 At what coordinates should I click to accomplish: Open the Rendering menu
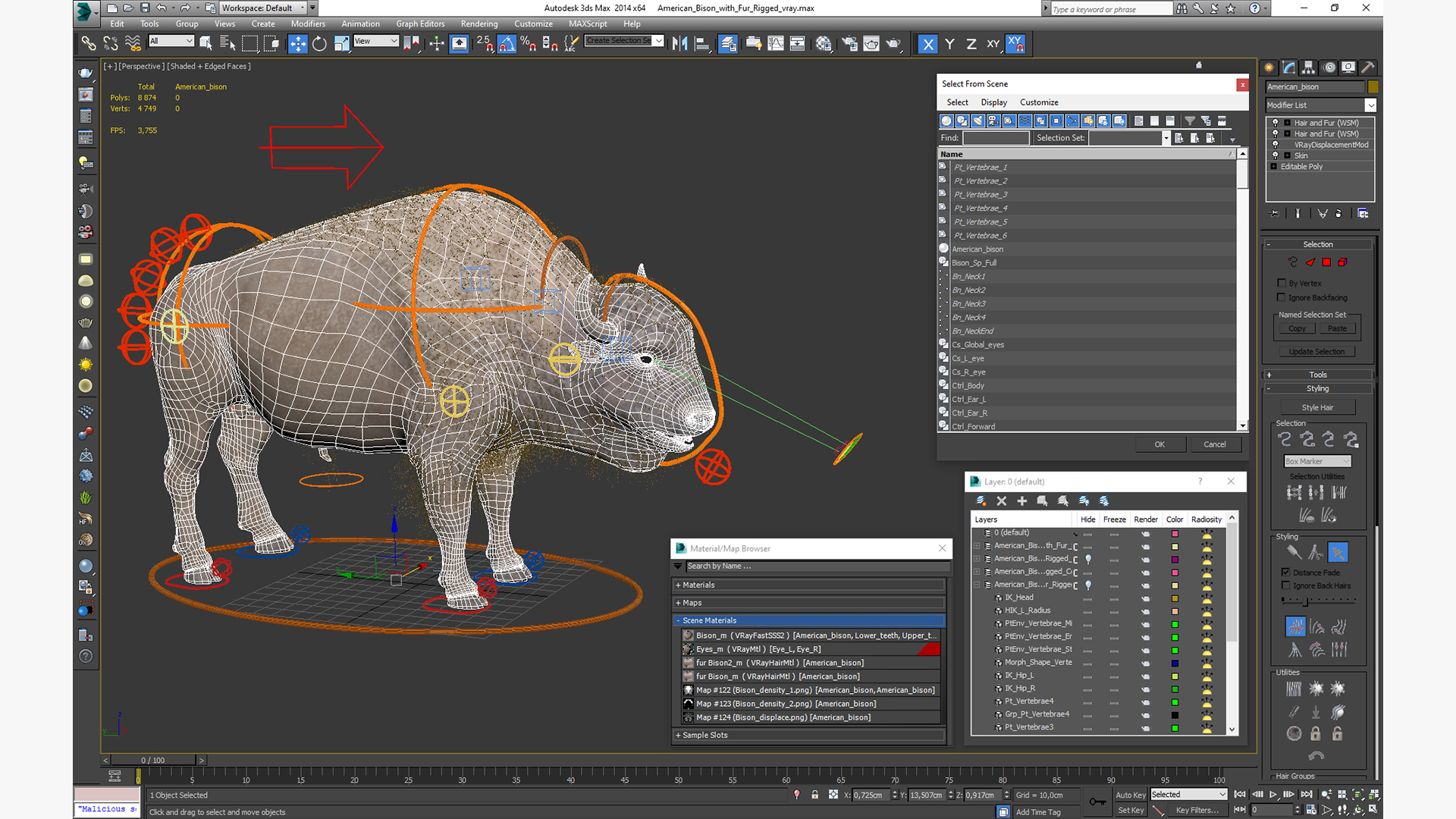click(x=479, y=24)
